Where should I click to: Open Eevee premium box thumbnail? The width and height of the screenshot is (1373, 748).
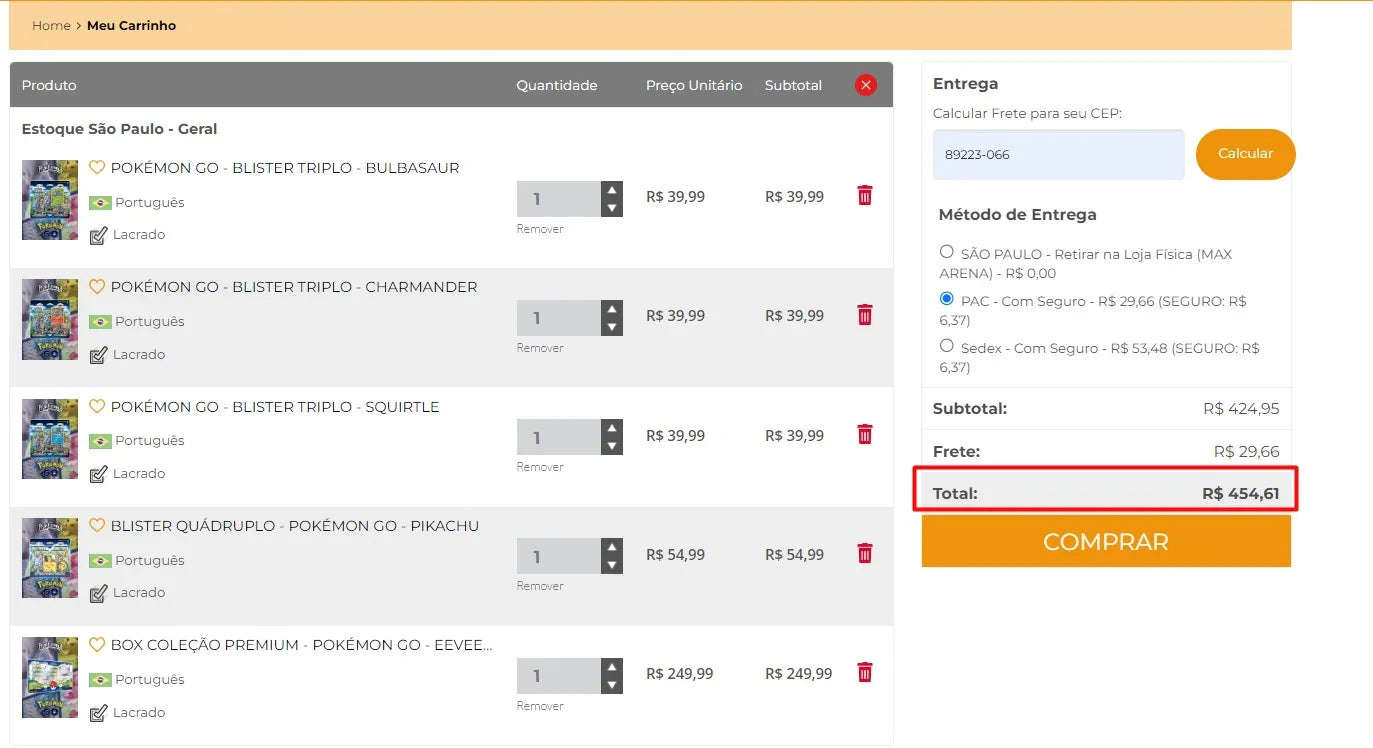50,677
